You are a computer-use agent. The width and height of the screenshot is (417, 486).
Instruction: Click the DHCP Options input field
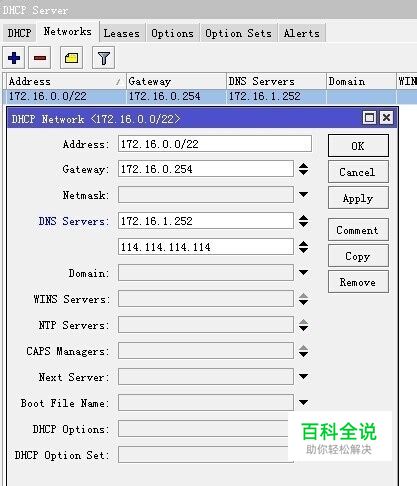click(x=203, y=429)
